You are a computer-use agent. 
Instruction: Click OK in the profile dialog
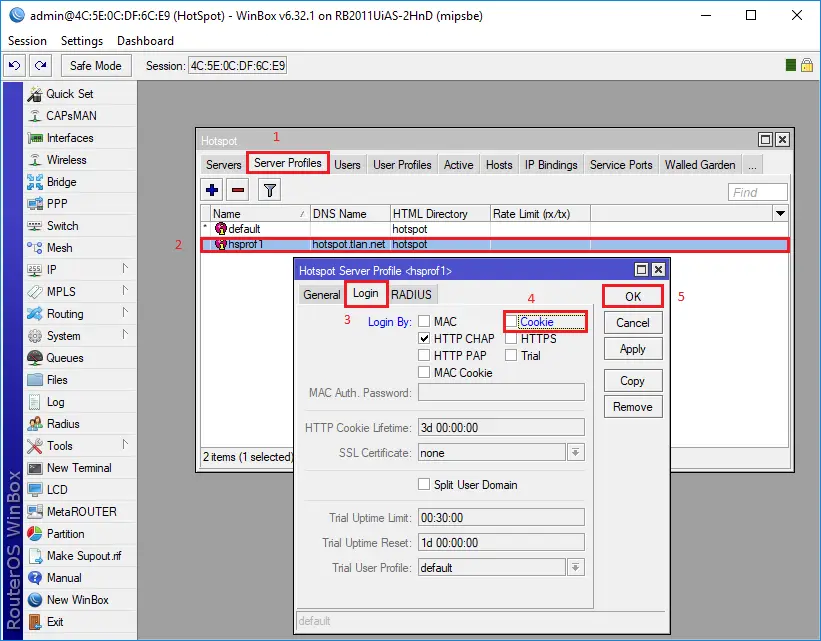[633, 296]
